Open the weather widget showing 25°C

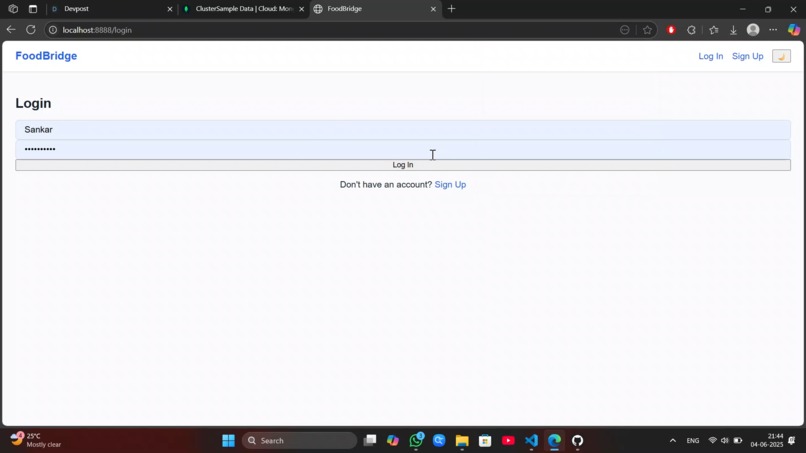tap(36, 440)
